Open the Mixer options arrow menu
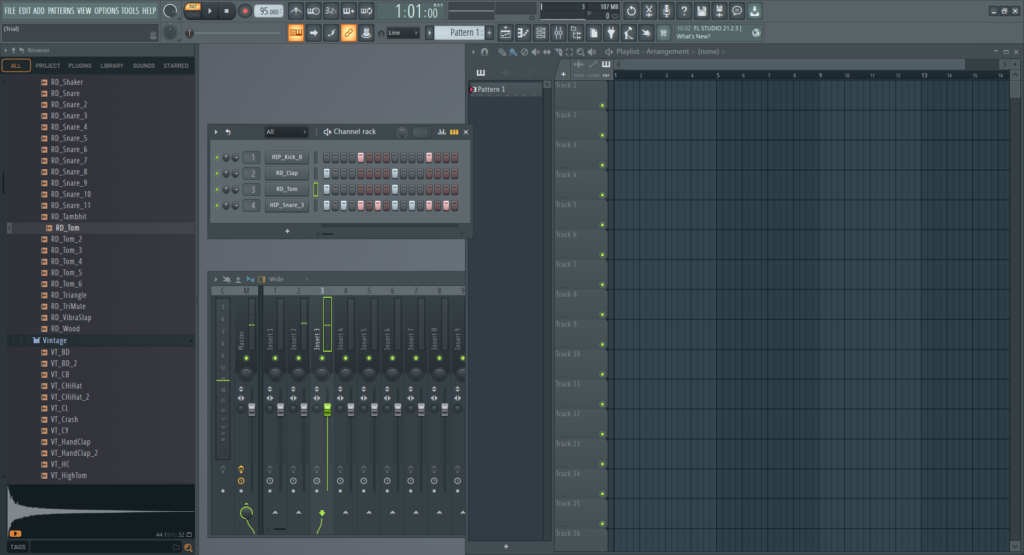The image size is (1024, 555). click(216, 279)
